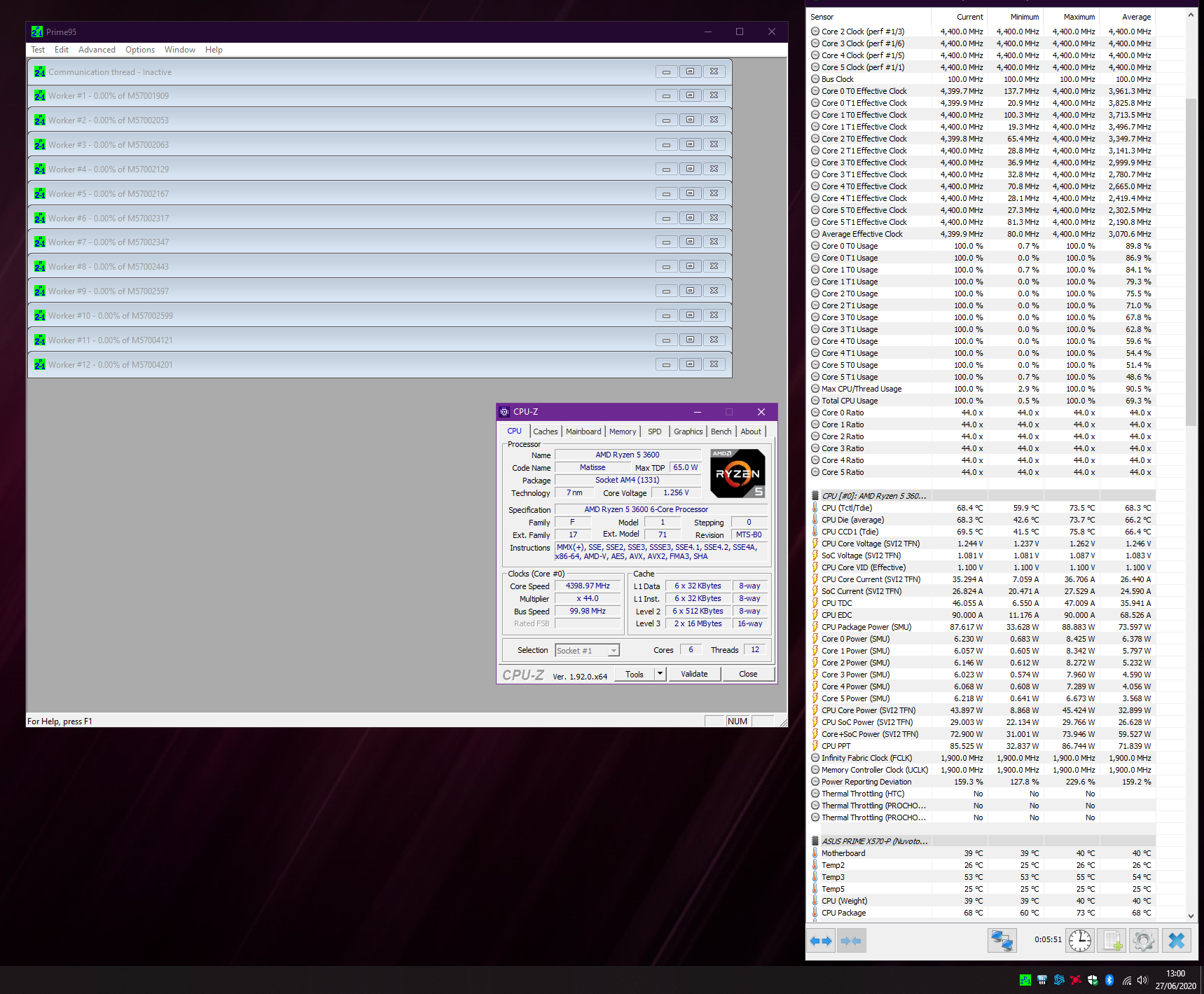1204x994 pixels.
Task: Open the Test menu in Prime95
Action: tap(38, 50)
